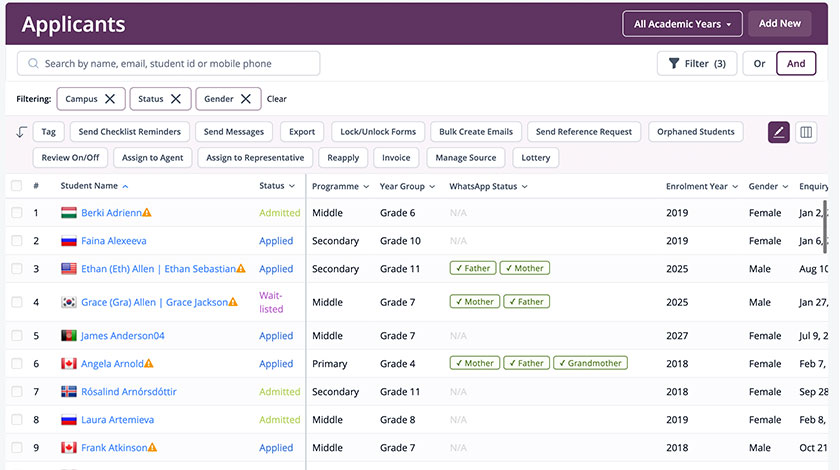
Task: Tick the checkbox for Grace Allen
Action: pos(17,302)
